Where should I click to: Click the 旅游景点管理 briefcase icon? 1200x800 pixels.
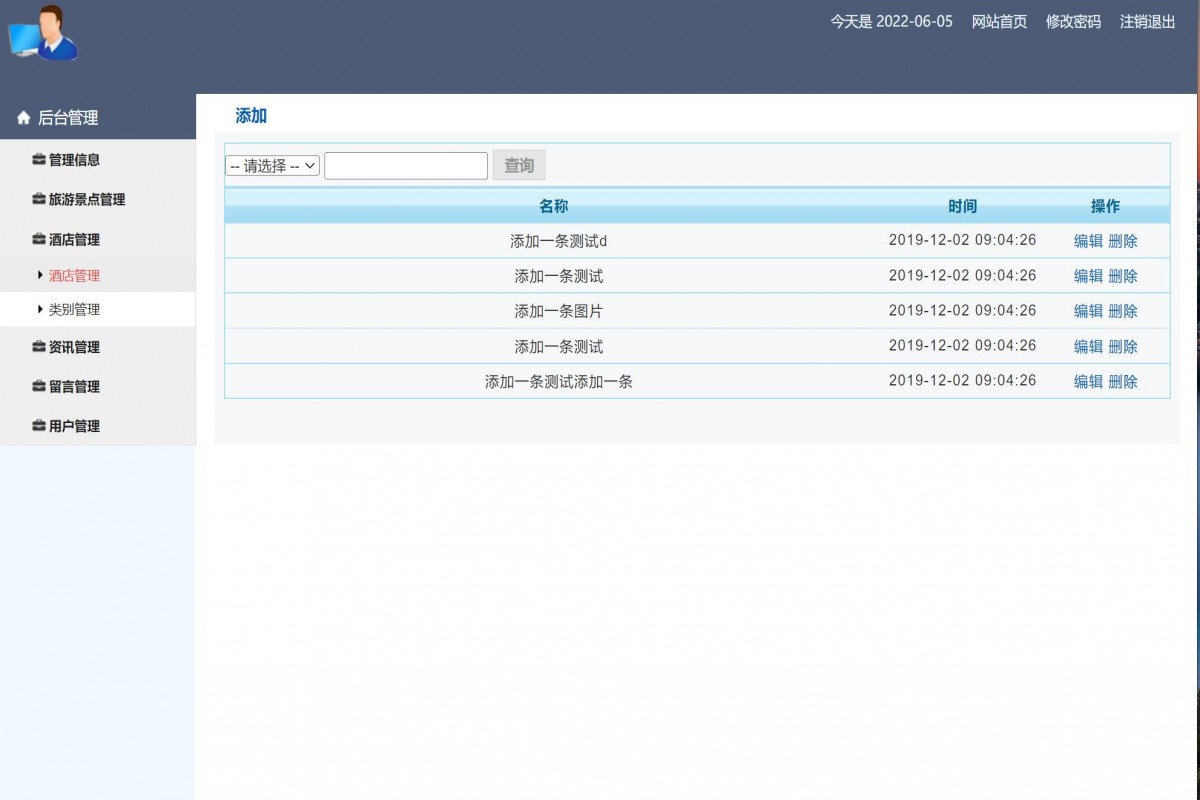click(x=37, y=199)
